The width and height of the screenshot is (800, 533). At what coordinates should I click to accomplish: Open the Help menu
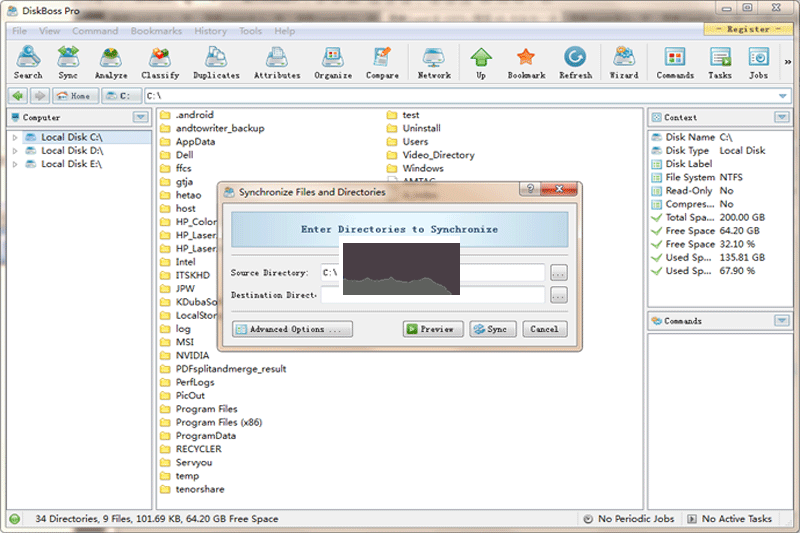tap(285, 31)
